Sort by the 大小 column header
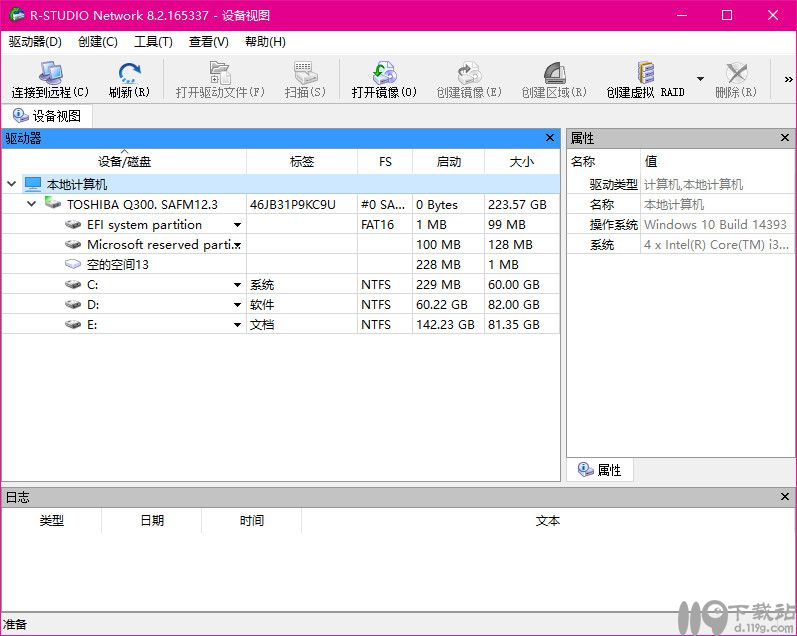The image size is (797, 636). [522, 162]
